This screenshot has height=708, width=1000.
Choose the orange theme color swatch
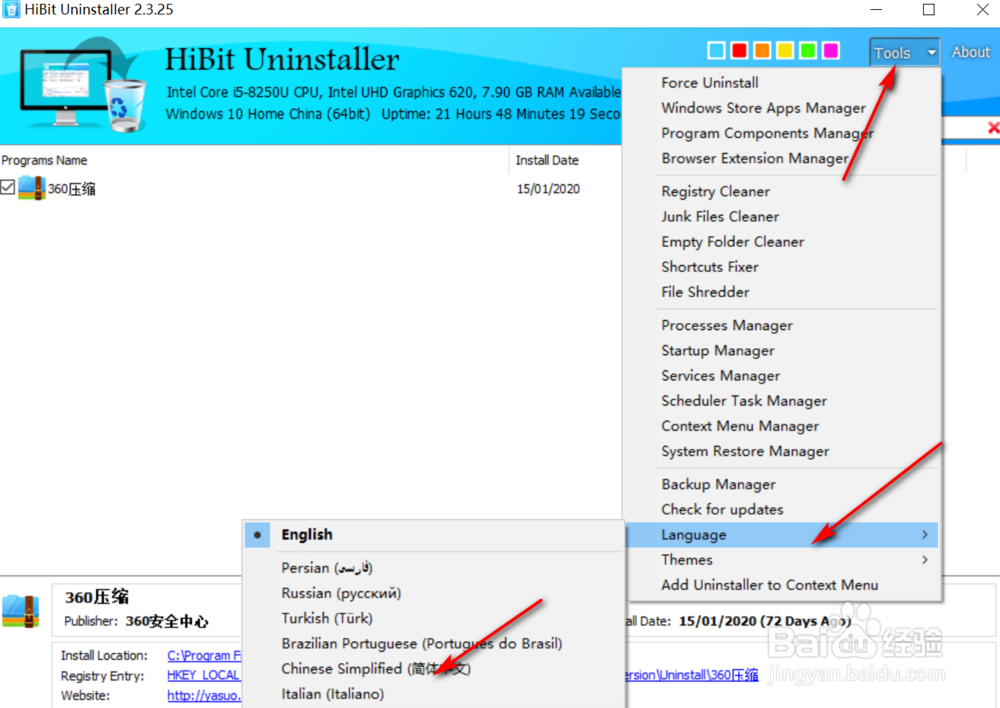762,50
